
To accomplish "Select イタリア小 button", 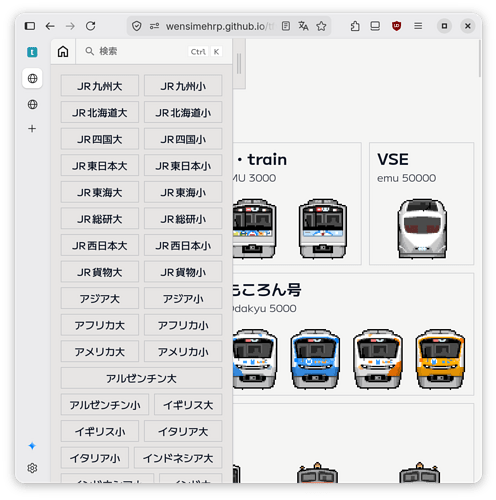I will coord(95,458).
